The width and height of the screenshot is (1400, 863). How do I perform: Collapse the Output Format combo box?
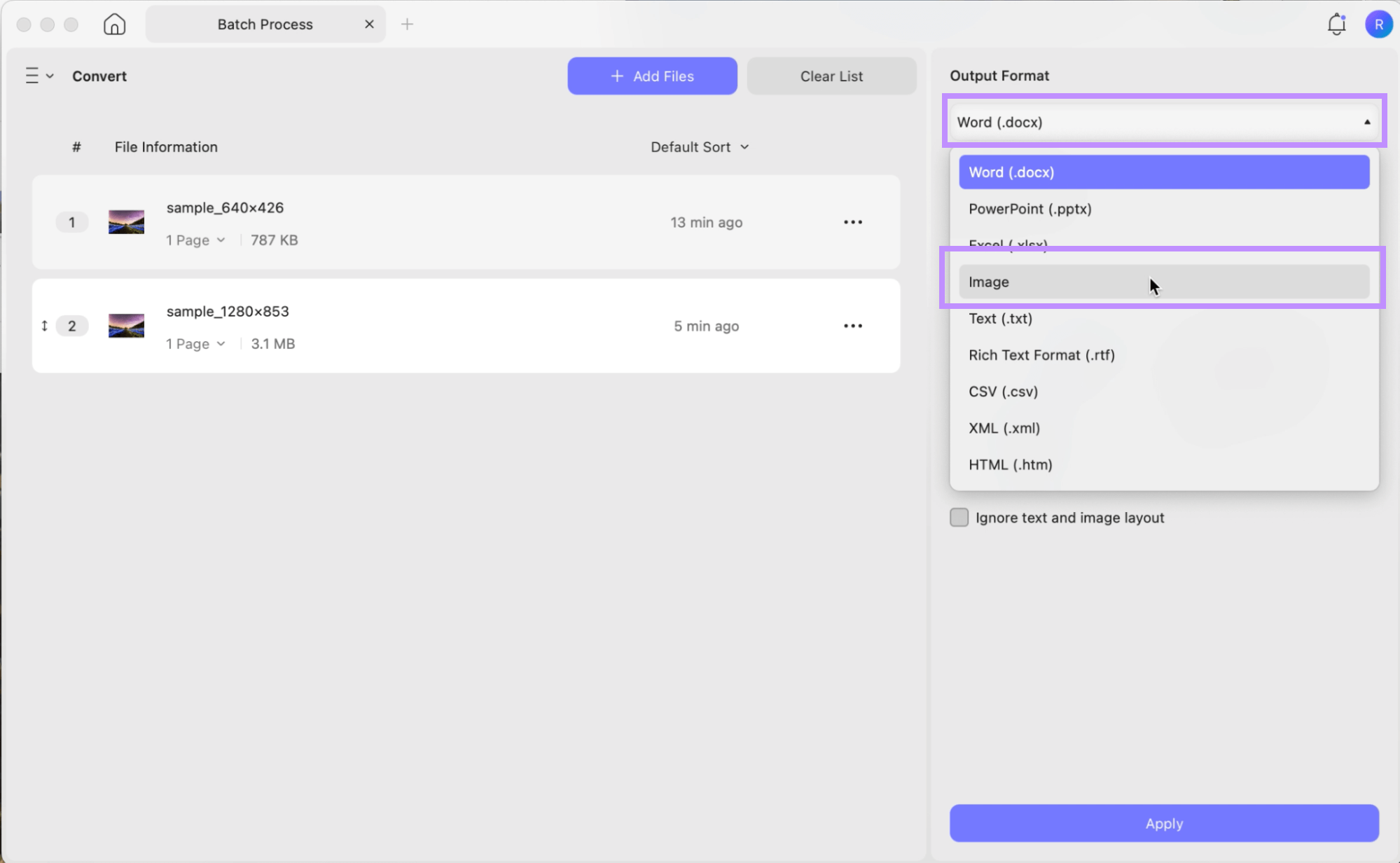[1163, 122]
